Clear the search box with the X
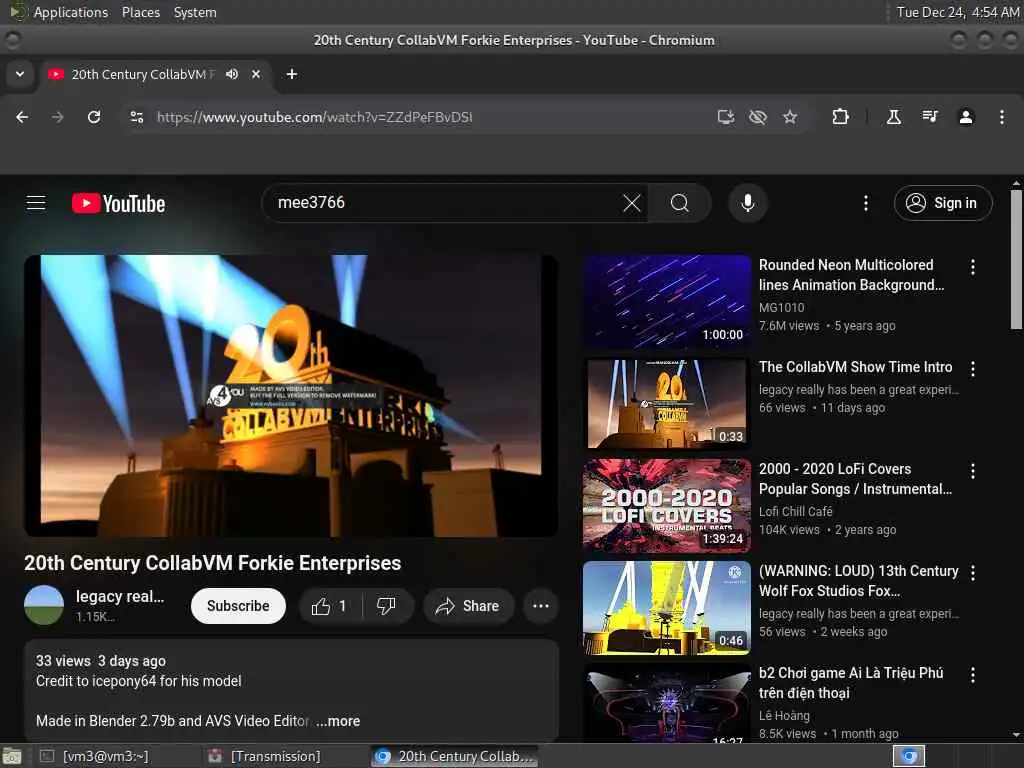The image size is (1024, 768). point(632,203)
